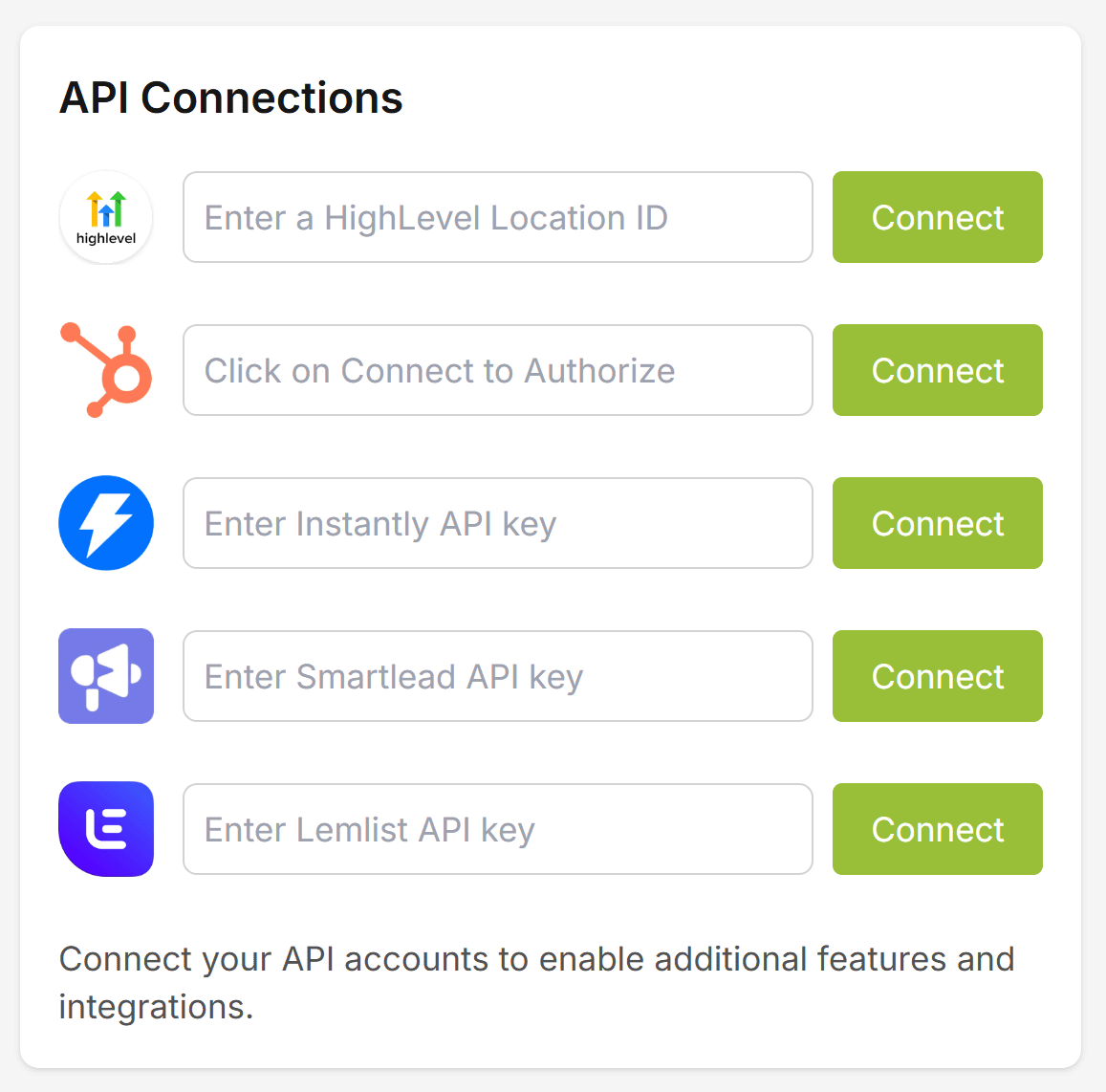Click the purple Smartlead megaphone icon
The image size is (1106, 1092).
[x=105, y=676]
